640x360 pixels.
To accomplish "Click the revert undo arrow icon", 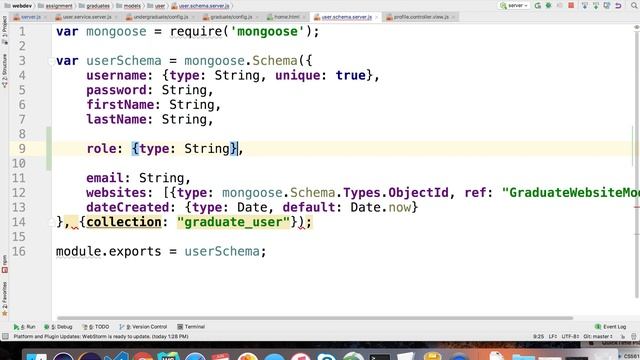I will pos(618,5).
